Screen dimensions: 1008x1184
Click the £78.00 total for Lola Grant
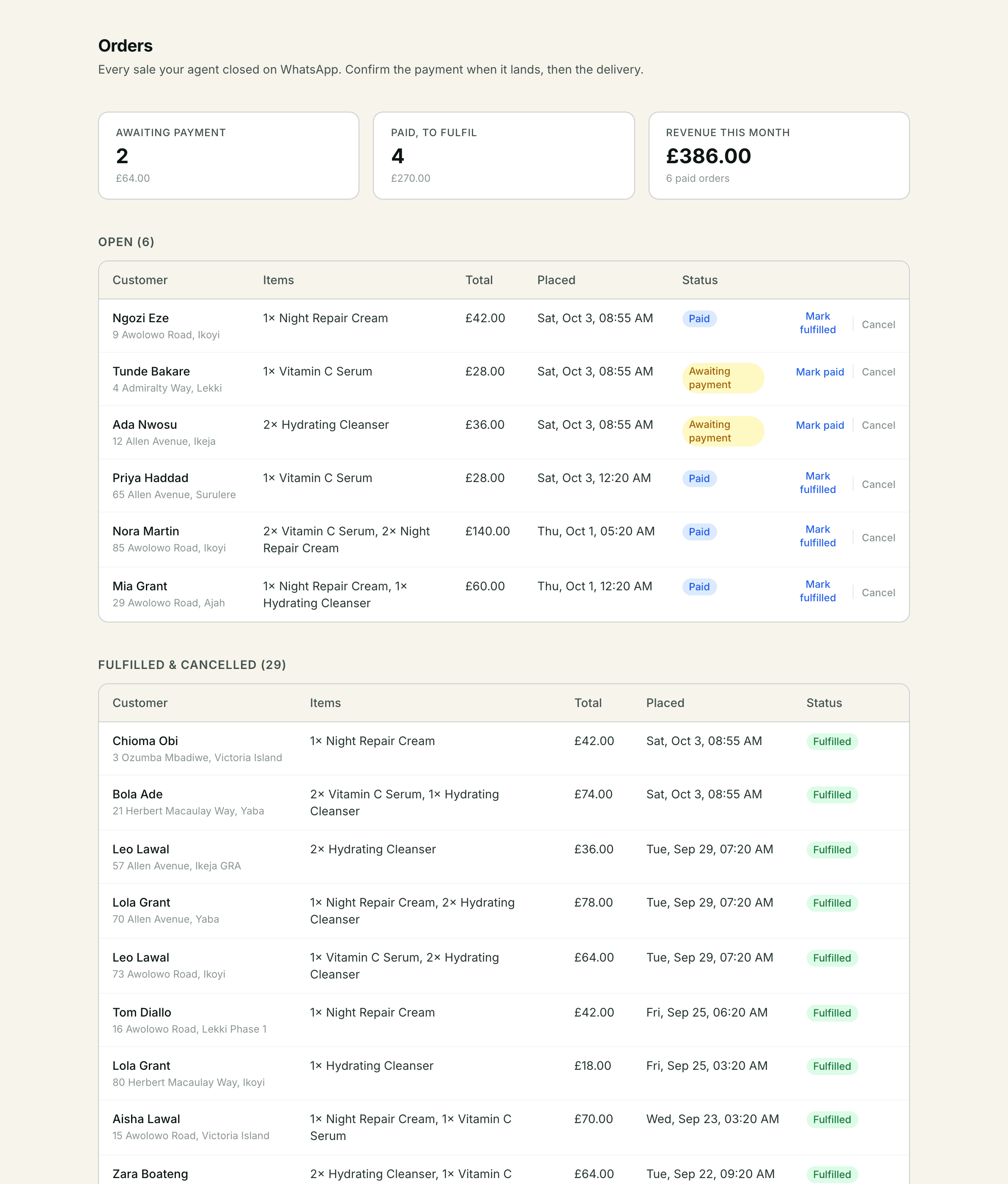click(x=593, y=902)
